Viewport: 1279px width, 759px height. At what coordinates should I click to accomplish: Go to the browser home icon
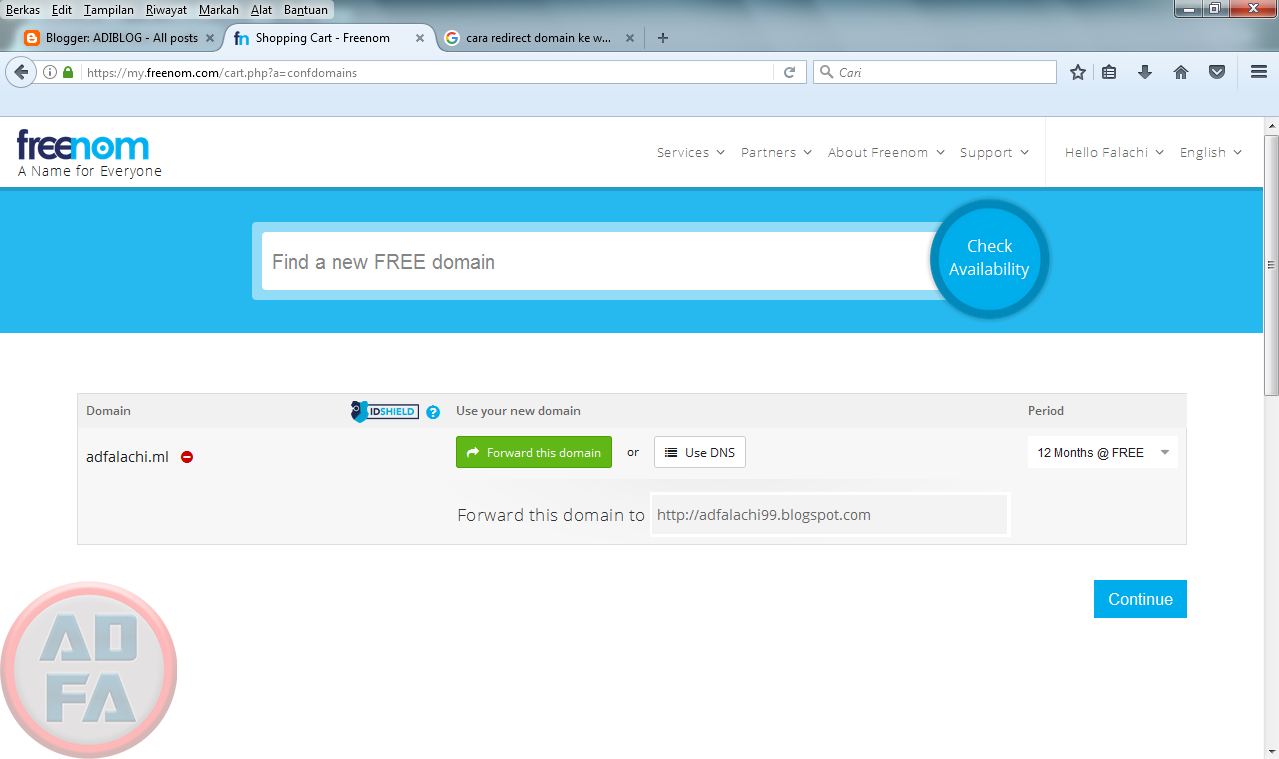[1181, 72]
